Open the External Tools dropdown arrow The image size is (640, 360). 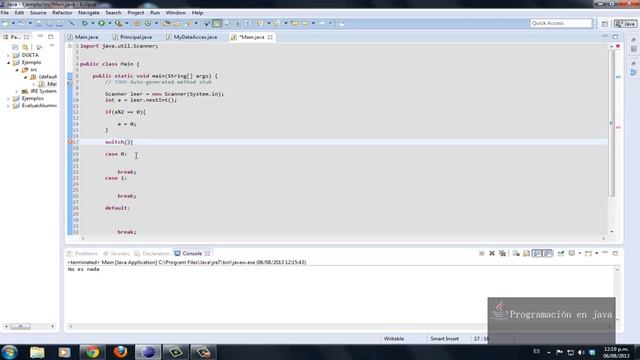[x=127, y=24]
